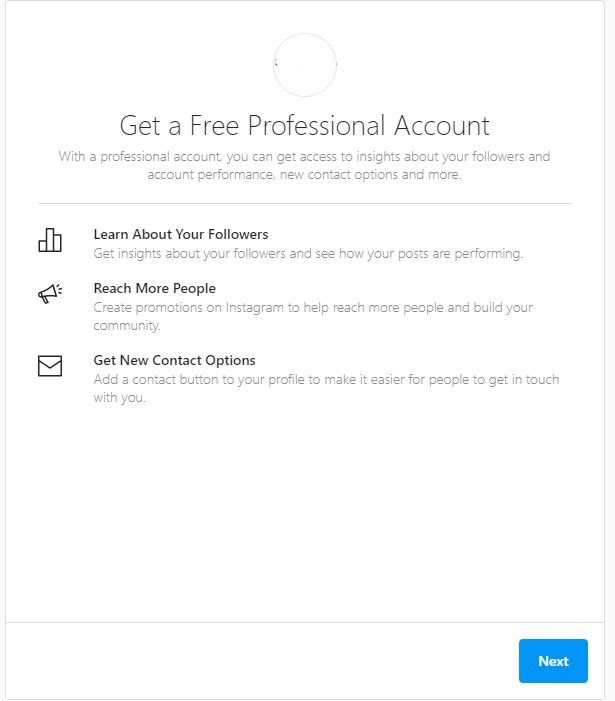
Task: Click the bar chart insights icon
Action: click(49, 240)
